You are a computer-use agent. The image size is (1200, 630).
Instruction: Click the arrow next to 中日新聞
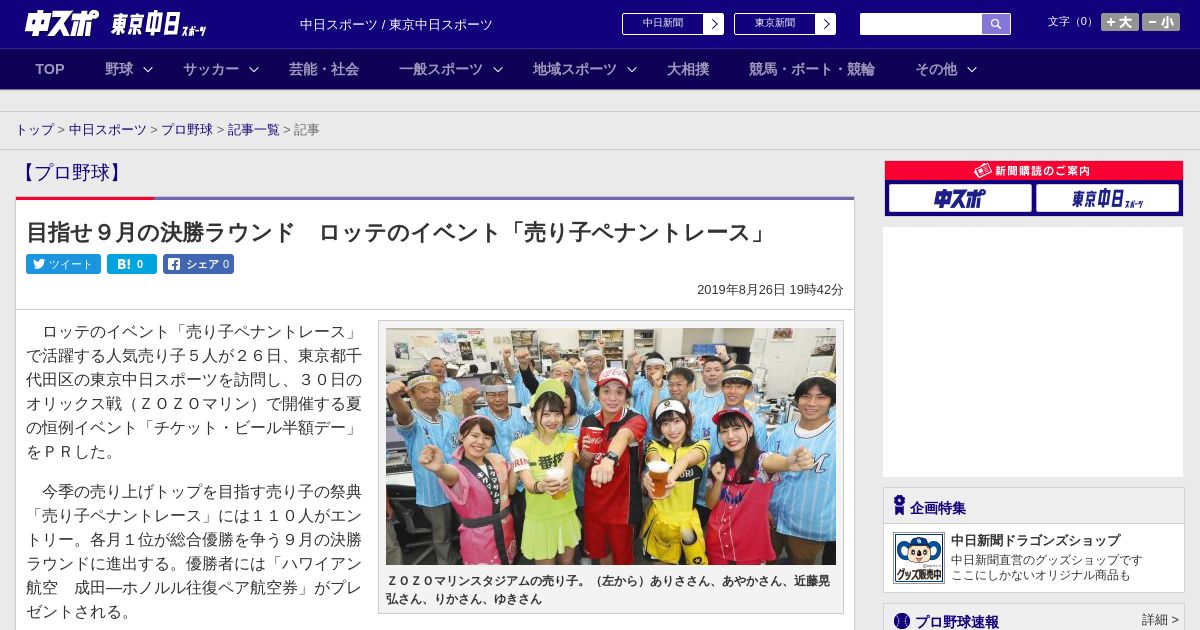tap(713, 24)
